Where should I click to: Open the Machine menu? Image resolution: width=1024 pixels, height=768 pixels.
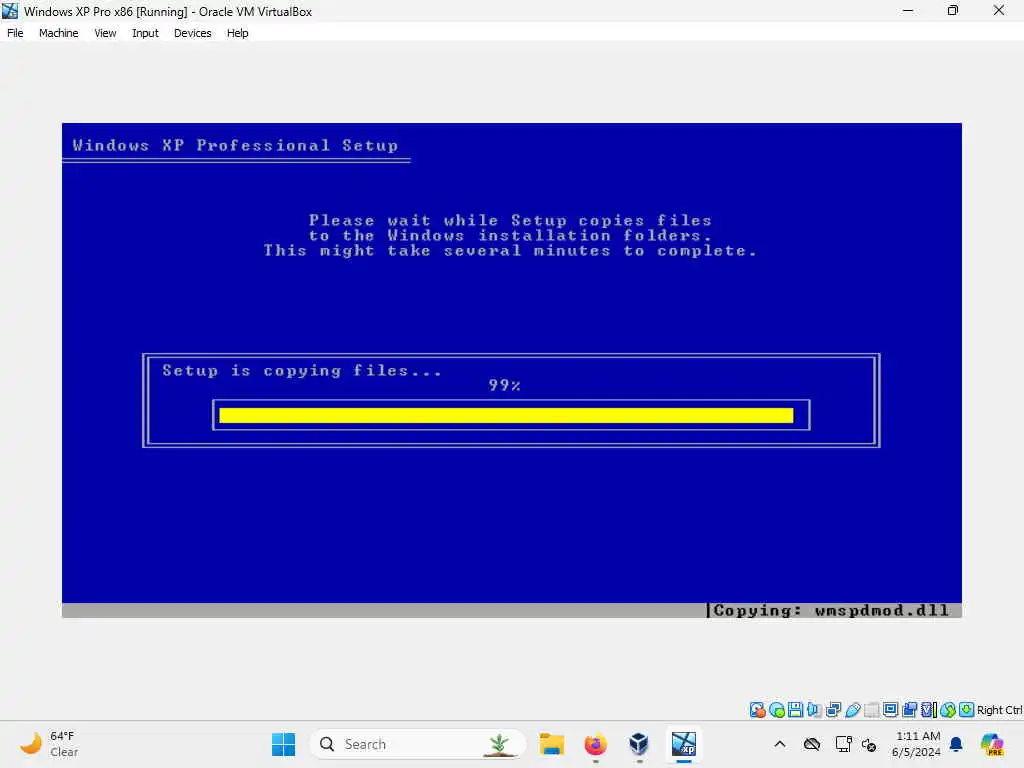pos(58,33)
